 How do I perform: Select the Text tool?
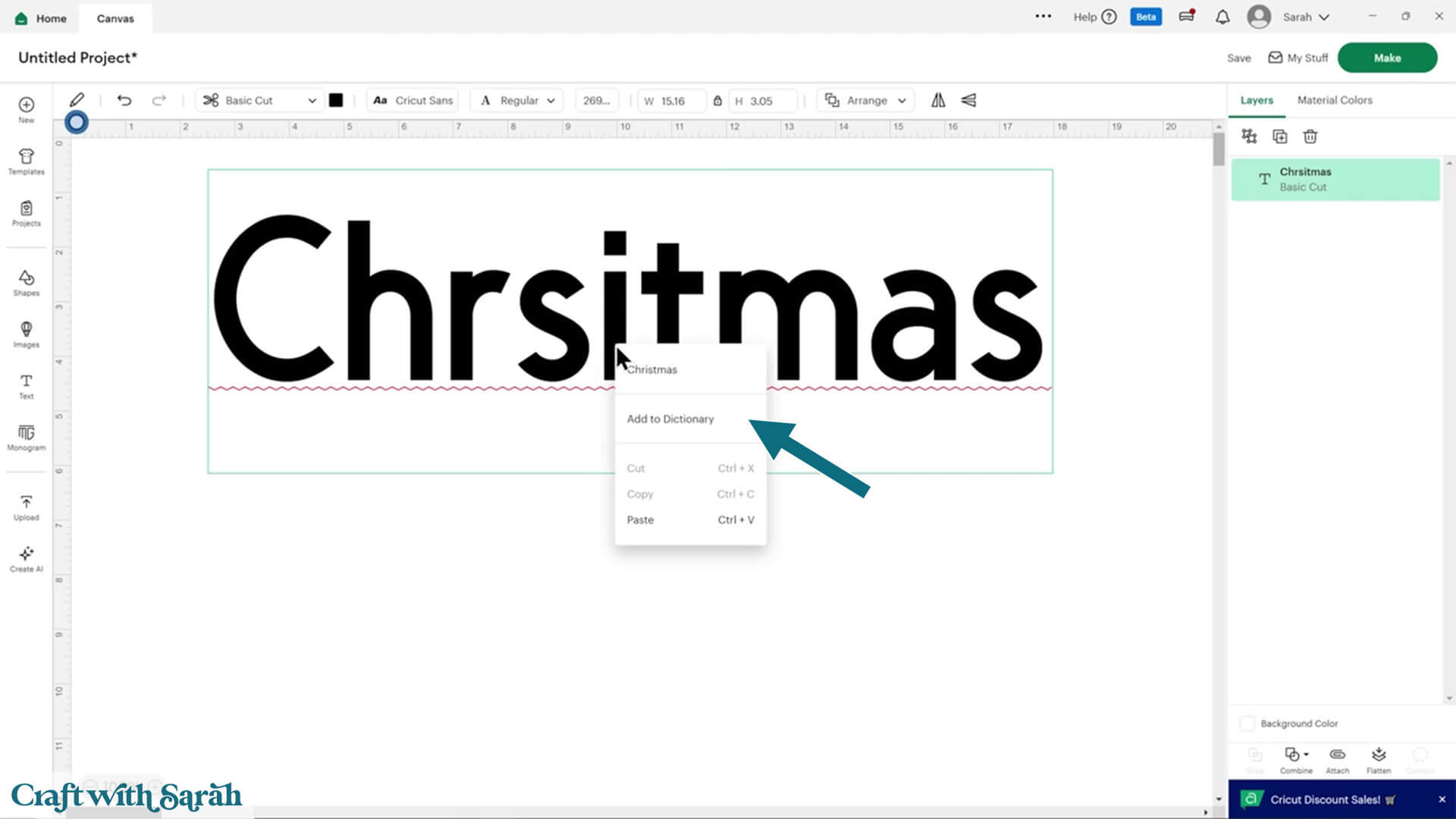tap(26, 385)
